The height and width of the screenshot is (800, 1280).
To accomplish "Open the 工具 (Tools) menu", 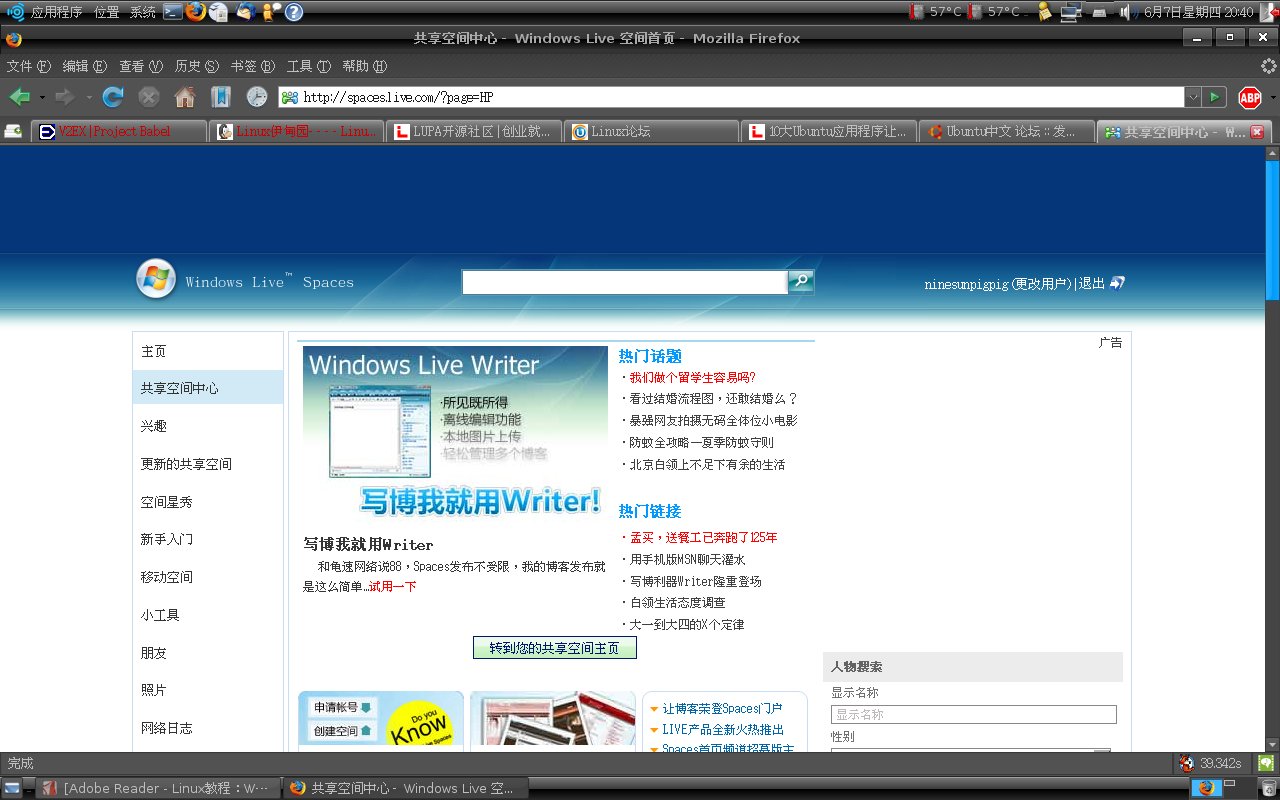I will [x=308, y=66].
